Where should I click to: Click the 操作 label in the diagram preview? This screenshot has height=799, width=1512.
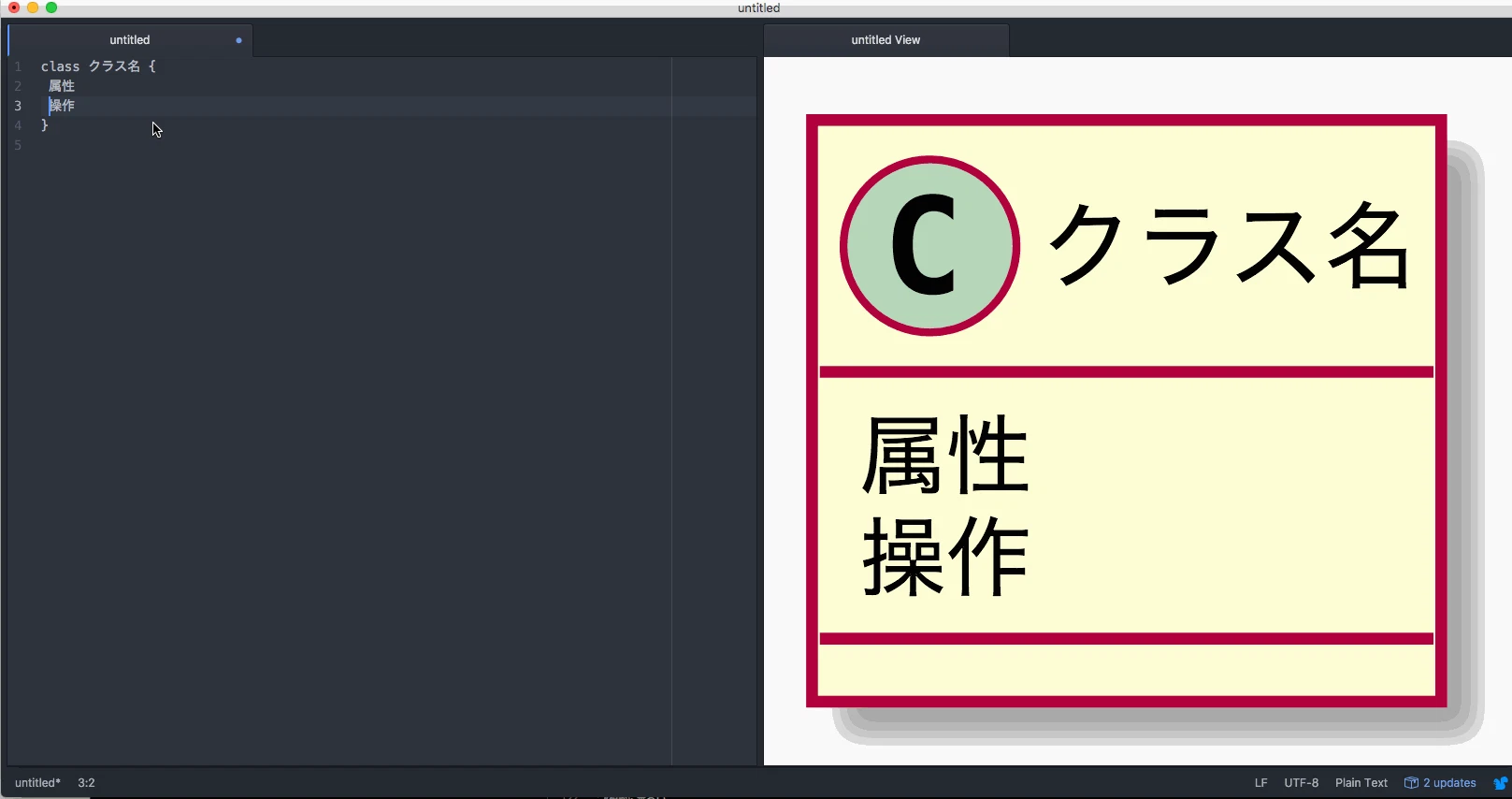pyautogui.click(x=945, y=556)
